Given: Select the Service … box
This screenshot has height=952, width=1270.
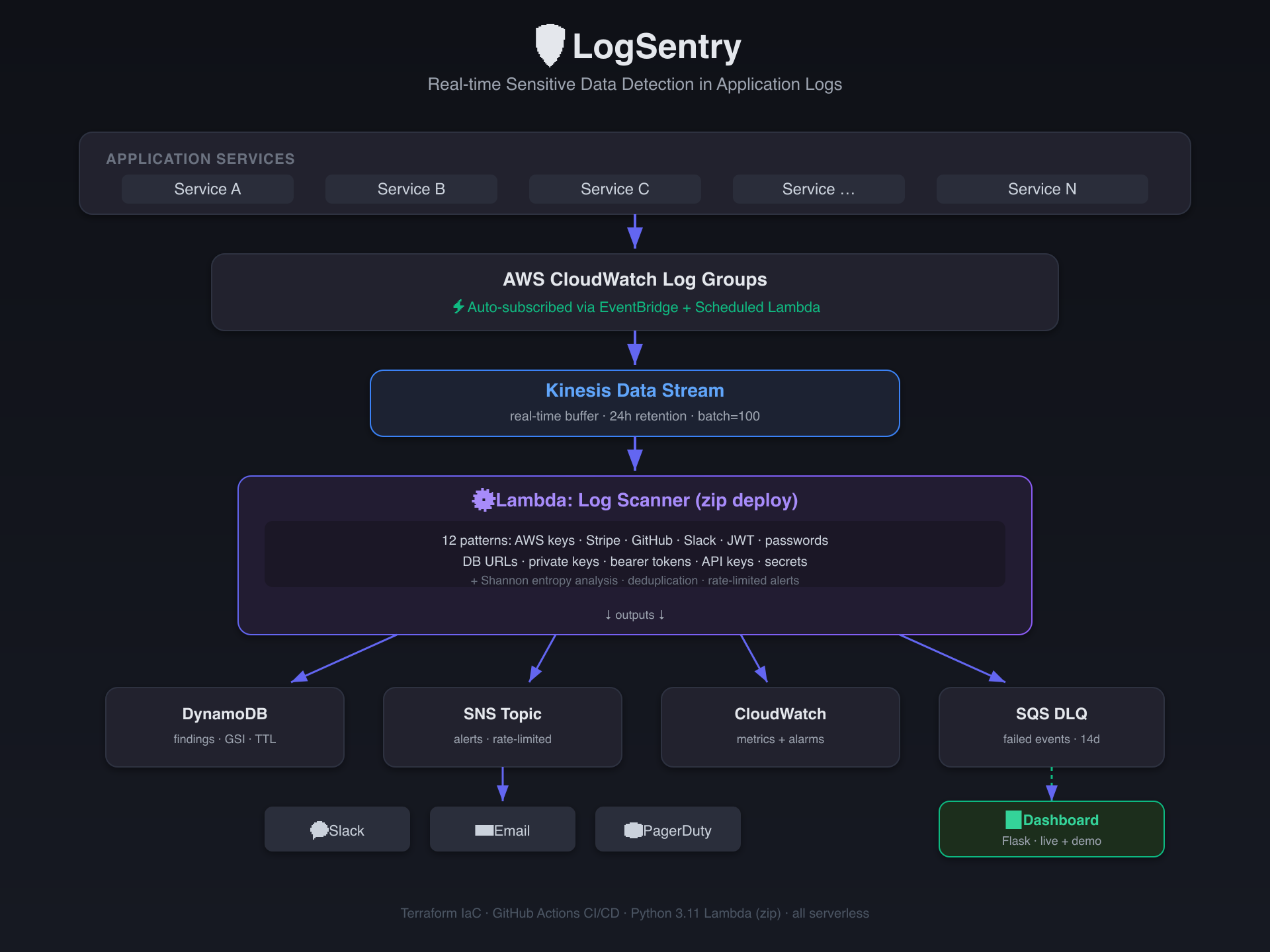Looking at the screenshot, I should 819,189.
